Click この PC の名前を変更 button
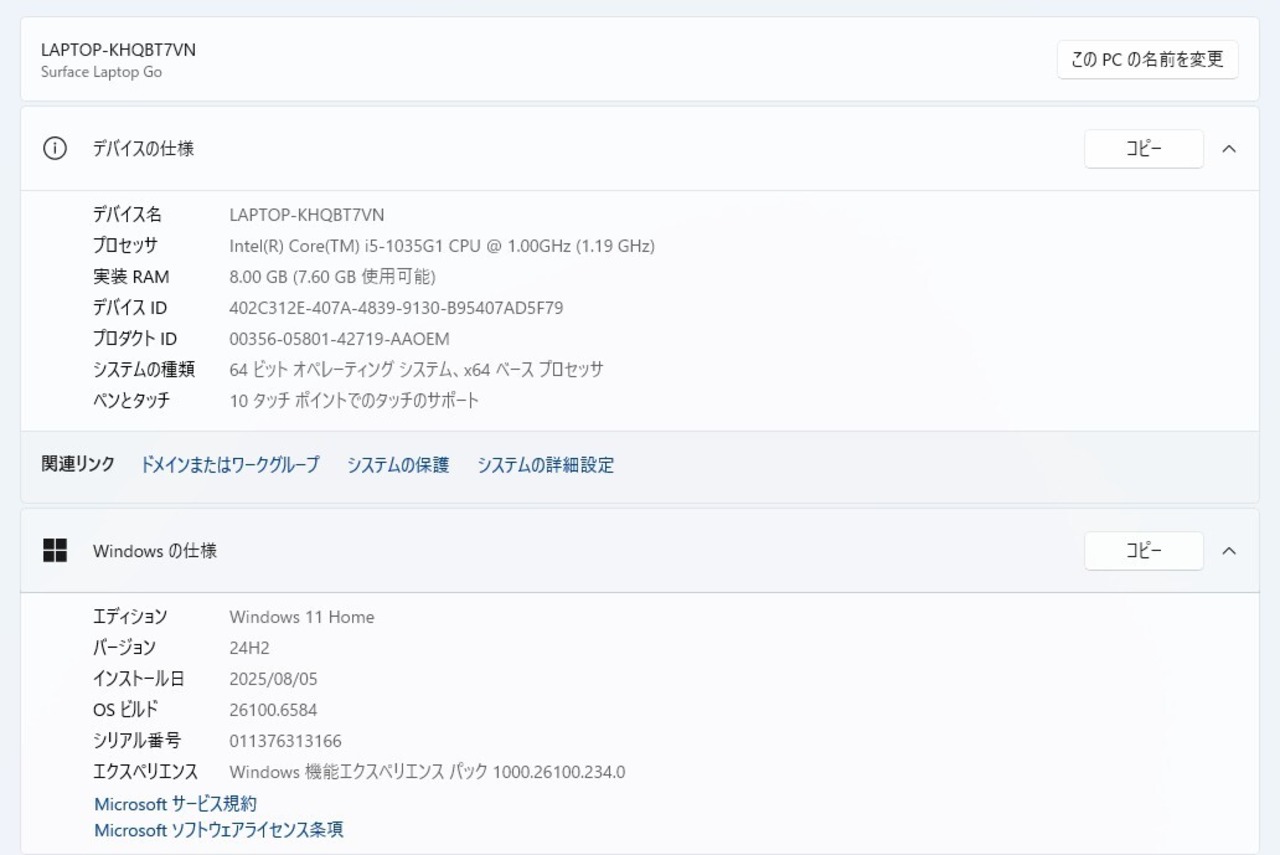The image size is (1280, 855). click(1148, 59)
